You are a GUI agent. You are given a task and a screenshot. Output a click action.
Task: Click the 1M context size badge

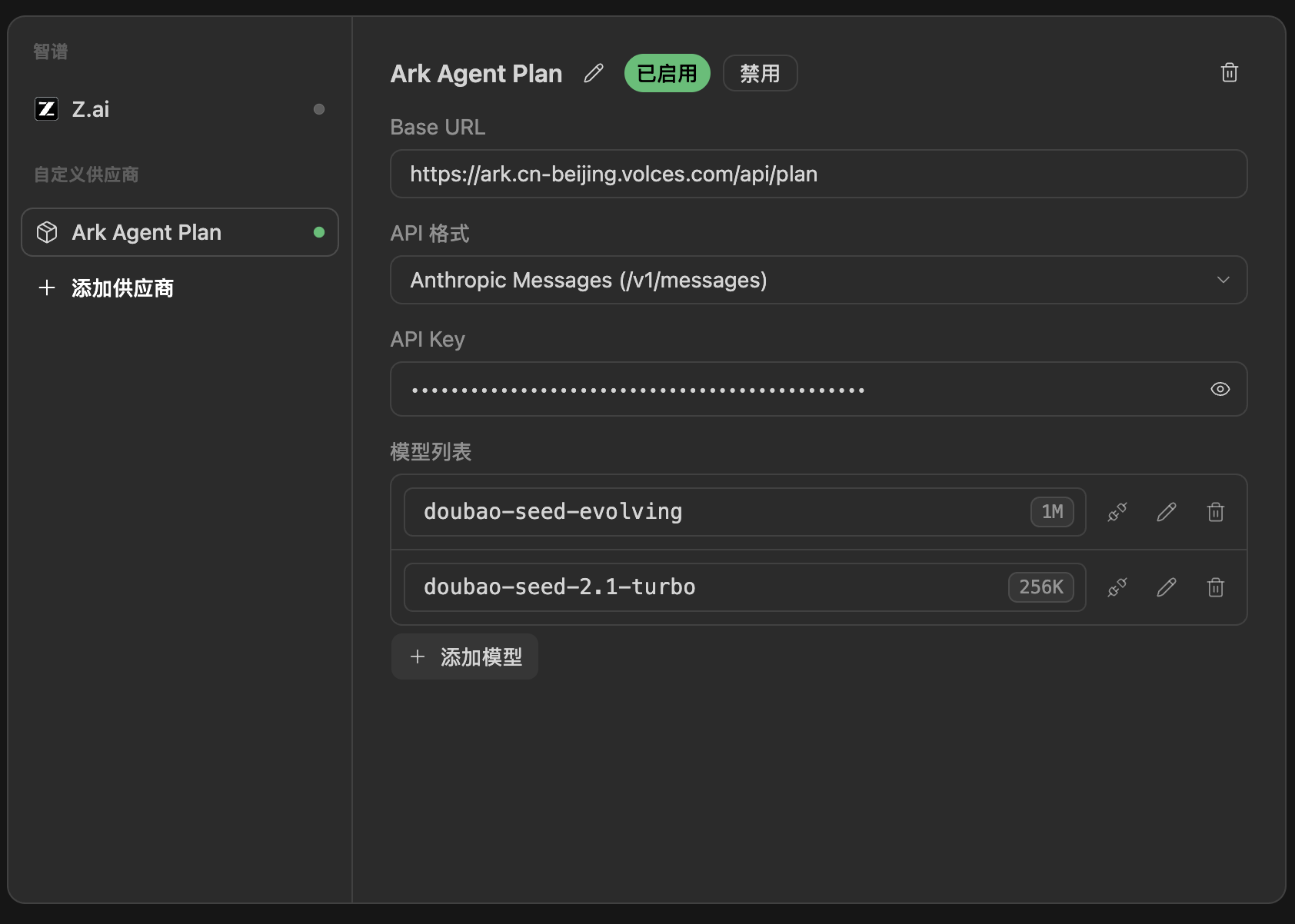(x=1052, y=512)
